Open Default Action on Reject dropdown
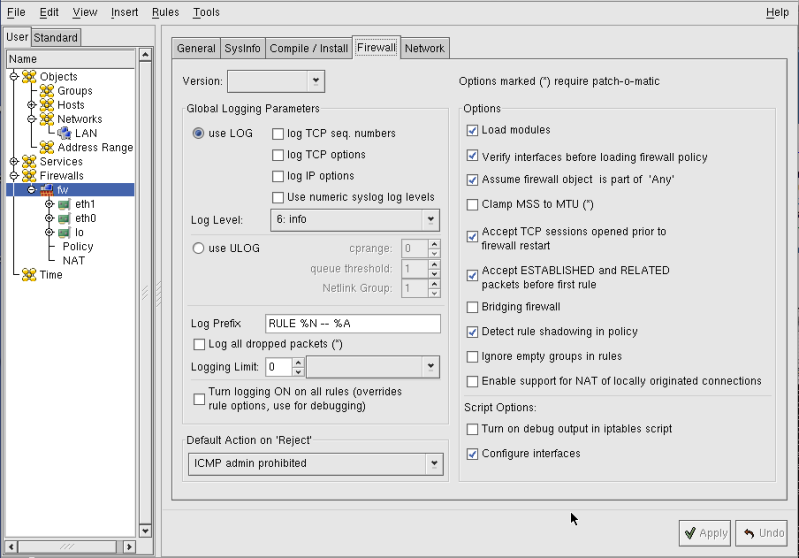Screen dimensions: 799x558 [316, 463]
